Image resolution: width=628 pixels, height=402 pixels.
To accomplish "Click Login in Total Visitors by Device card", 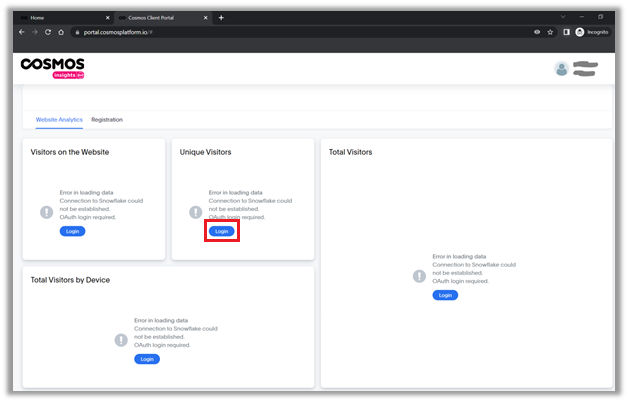I will pos(147,358).
